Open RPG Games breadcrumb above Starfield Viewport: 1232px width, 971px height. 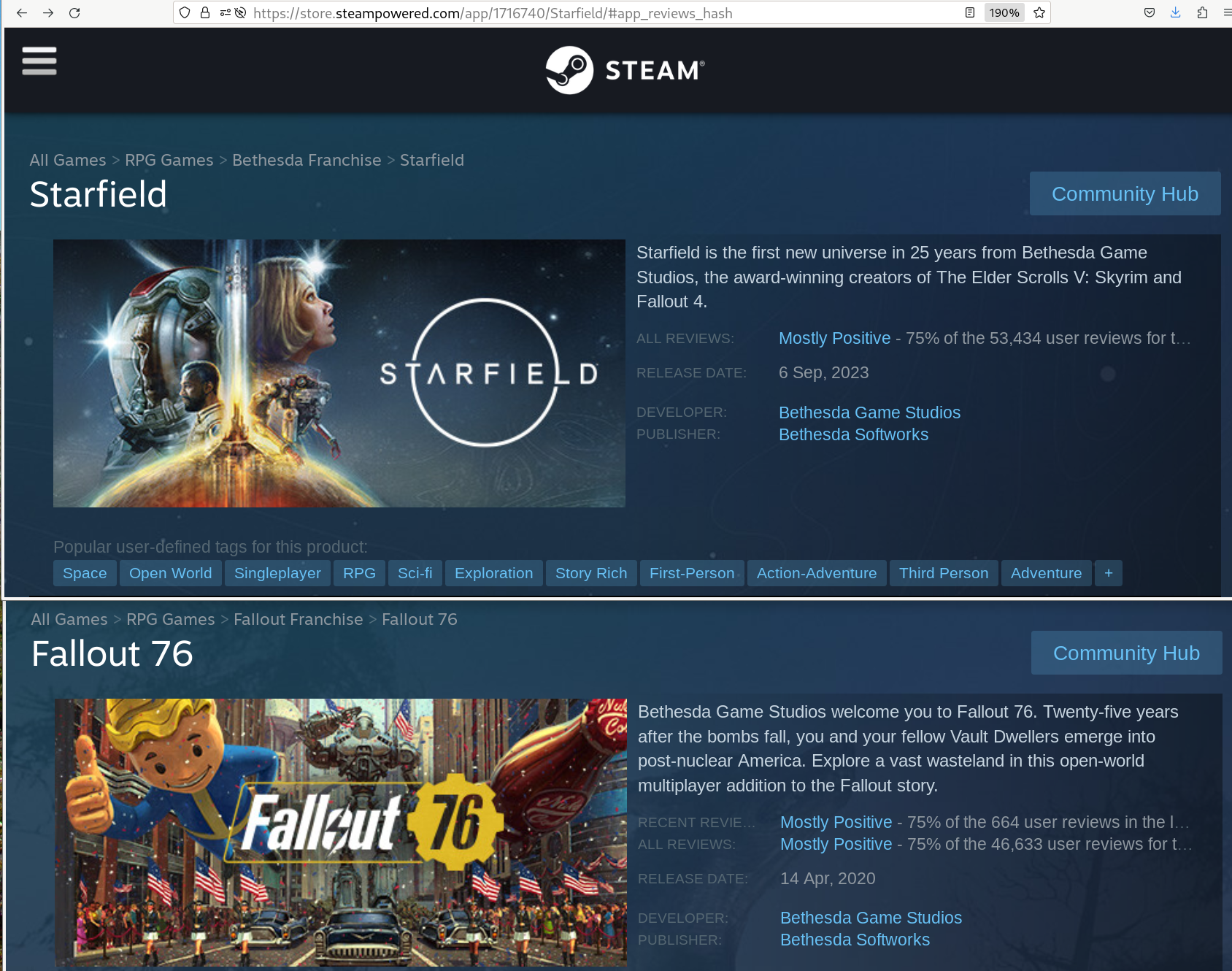tap(169, 160)
